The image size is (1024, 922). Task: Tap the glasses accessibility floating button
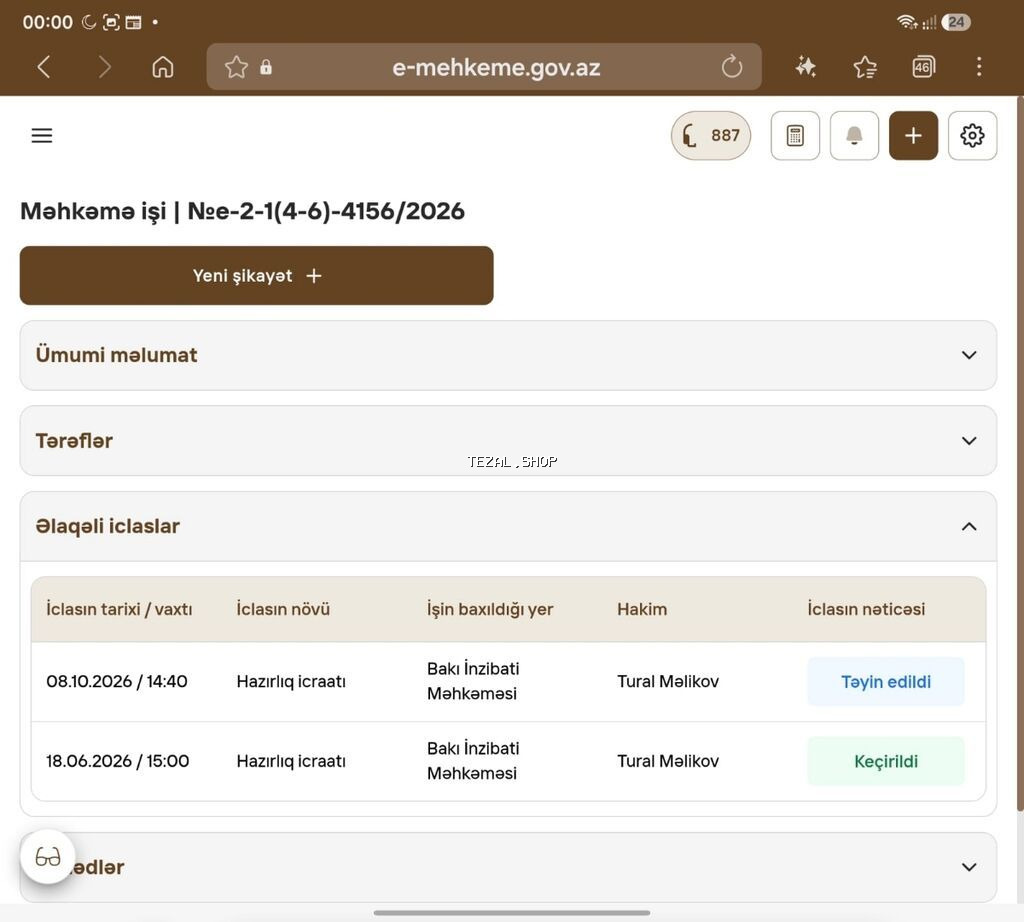pos(48,857)
